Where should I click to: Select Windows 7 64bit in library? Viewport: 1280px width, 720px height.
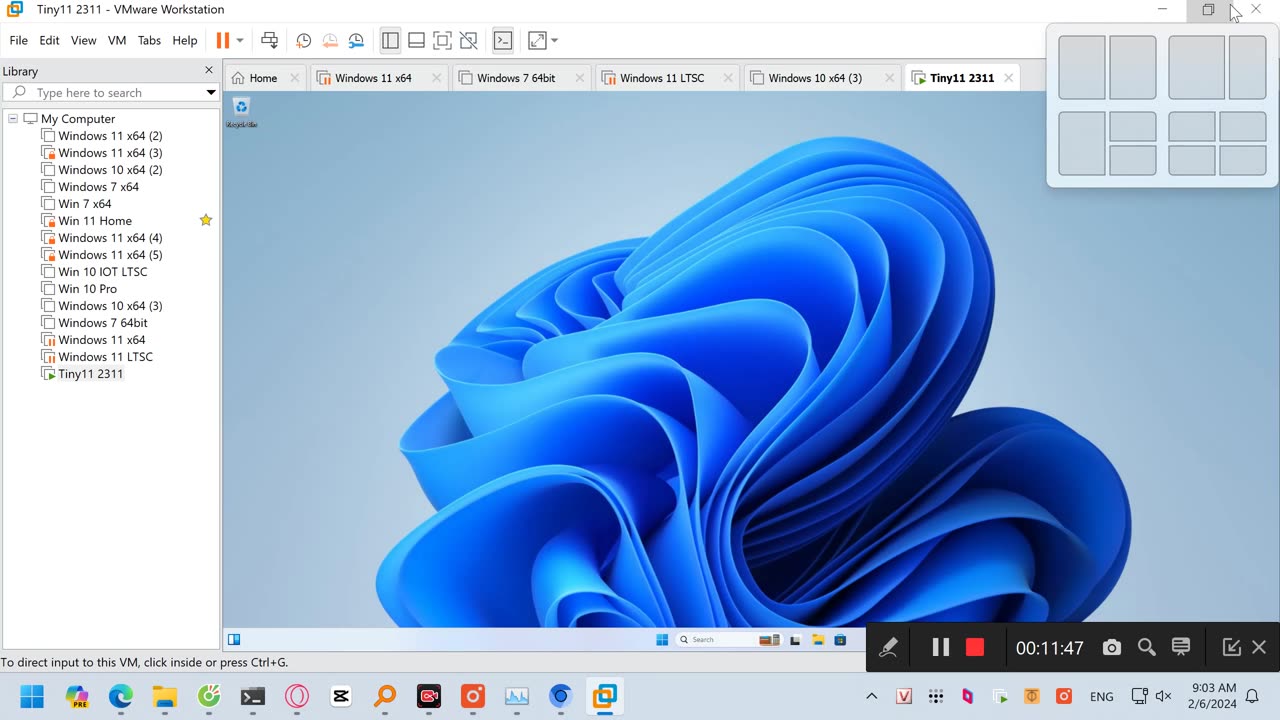coord(102,322)
